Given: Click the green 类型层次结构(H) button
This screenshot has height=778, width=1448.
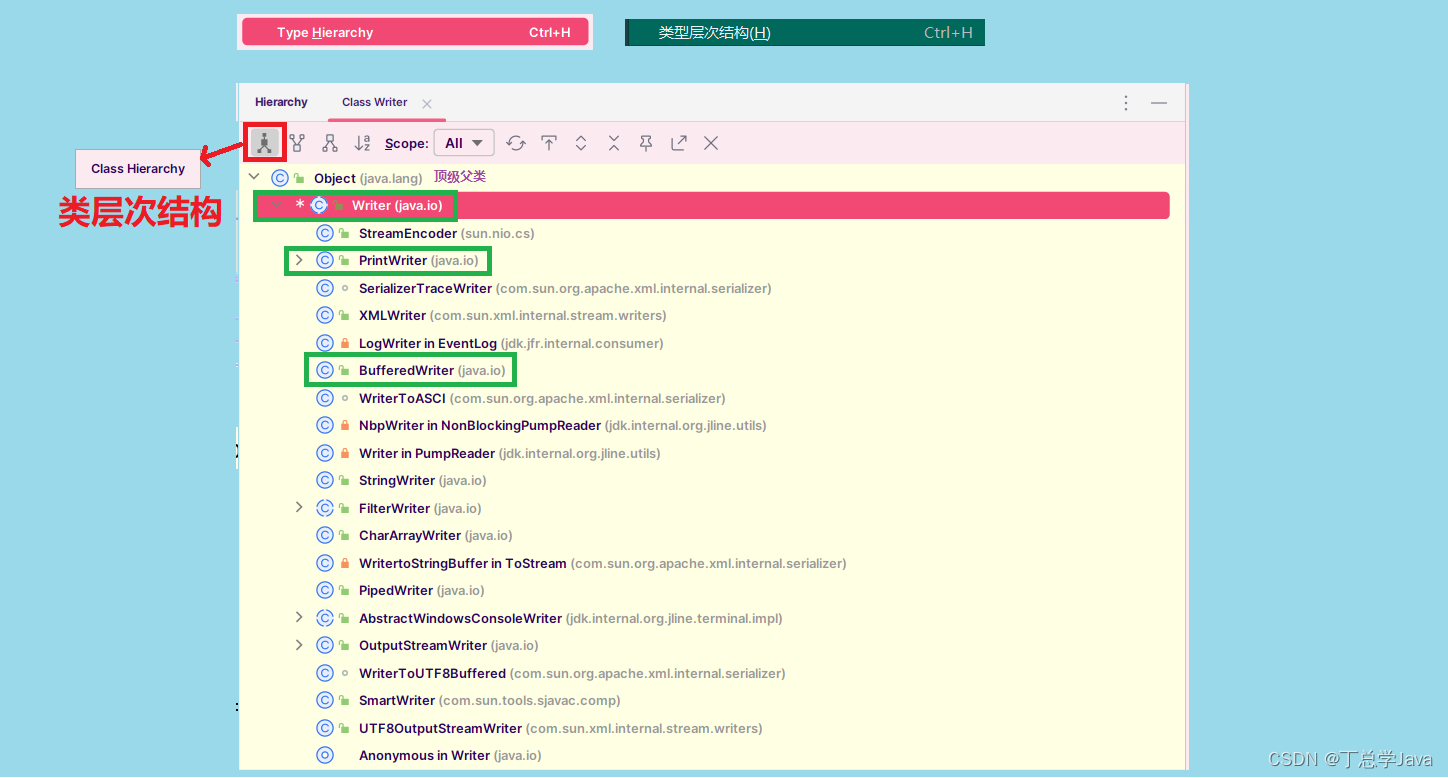Looking at the screenshot, I should pyautogui.click(x=804, y=31).
